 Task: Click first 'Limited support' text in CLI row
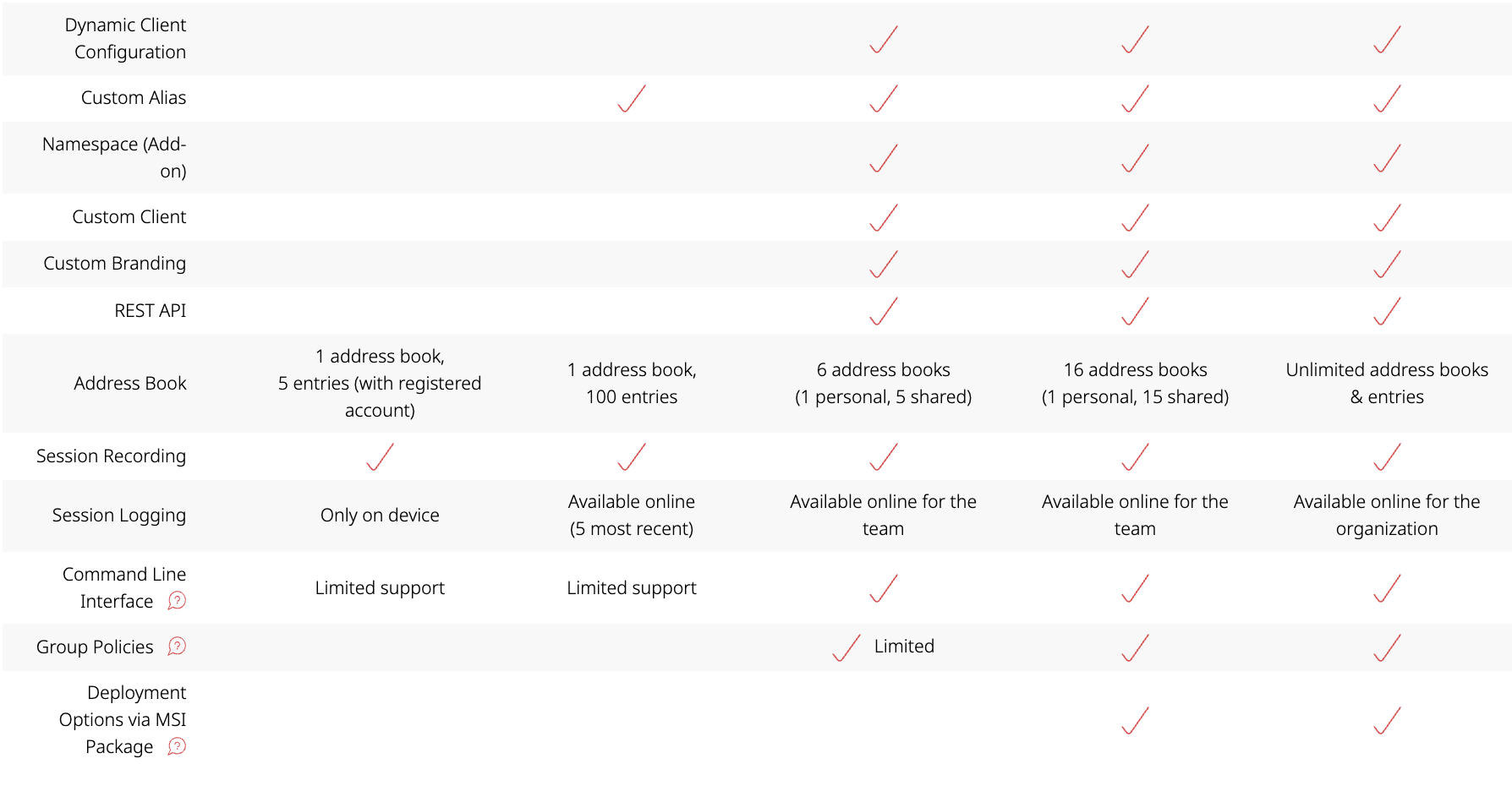pyautogui.click(x=380, y=588)
